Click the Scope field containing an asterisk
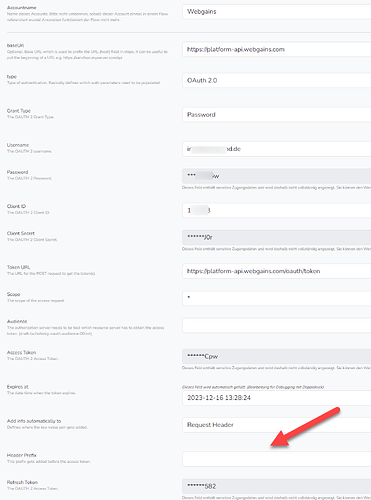 277,298
